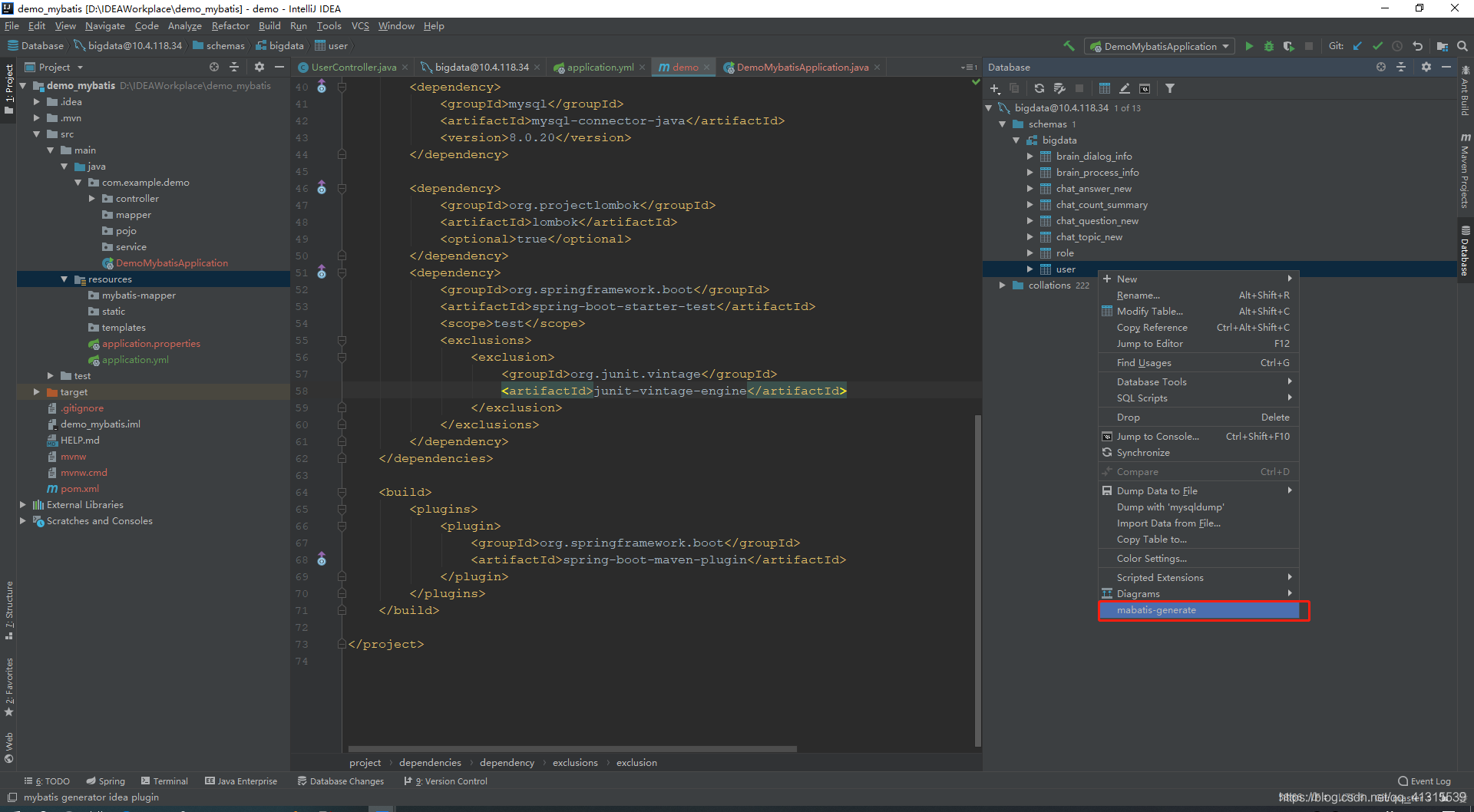This screenshot has height=812, width=1474.
Task: Expand the brain_dialog_info table
Action: point(1029,157)
